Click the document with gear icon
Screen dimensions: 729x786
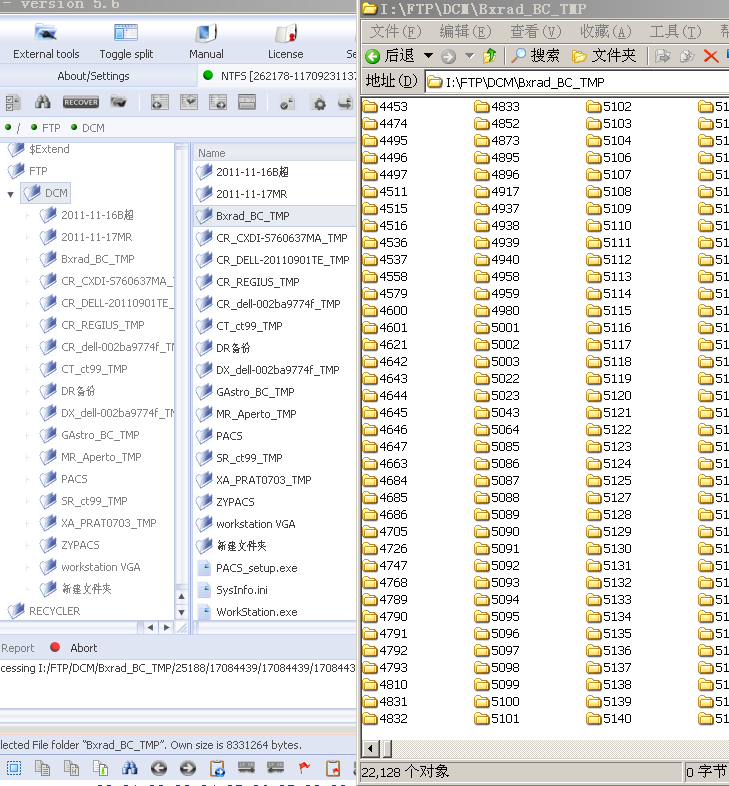[319, 103]
